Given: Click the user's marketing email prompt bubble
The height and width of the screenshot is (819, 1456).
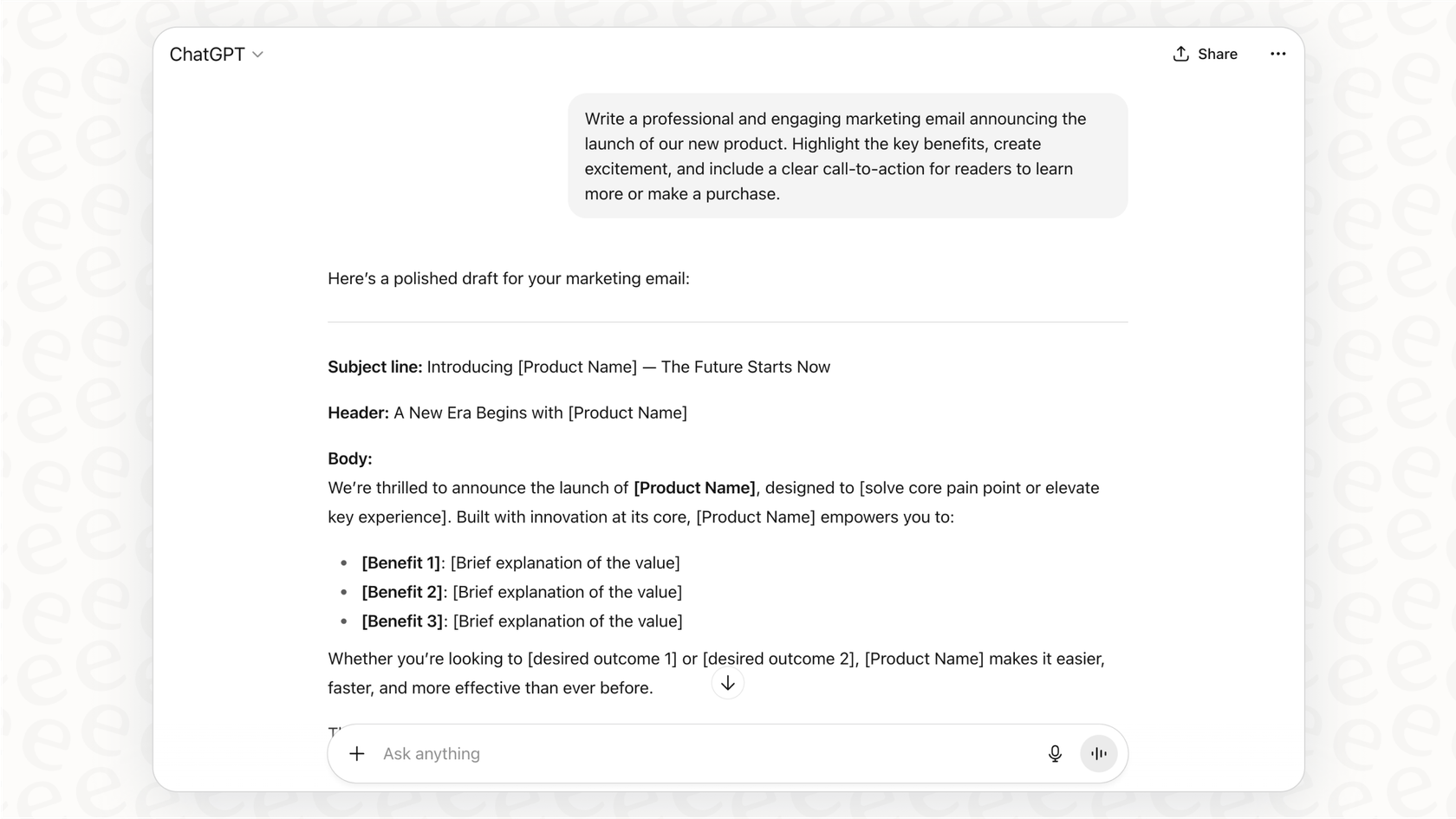Looking at the screenshot, I should pos(847,156).
